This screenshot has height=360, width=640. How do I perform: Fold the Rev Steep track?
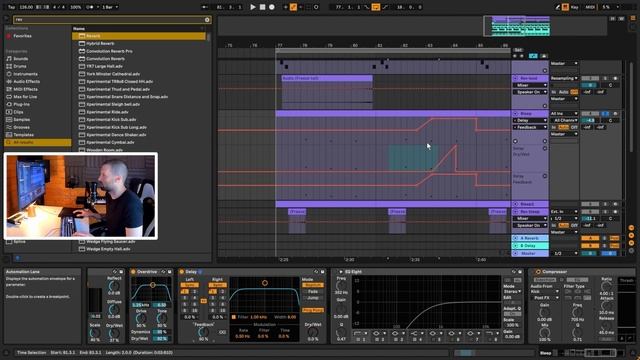516,211
